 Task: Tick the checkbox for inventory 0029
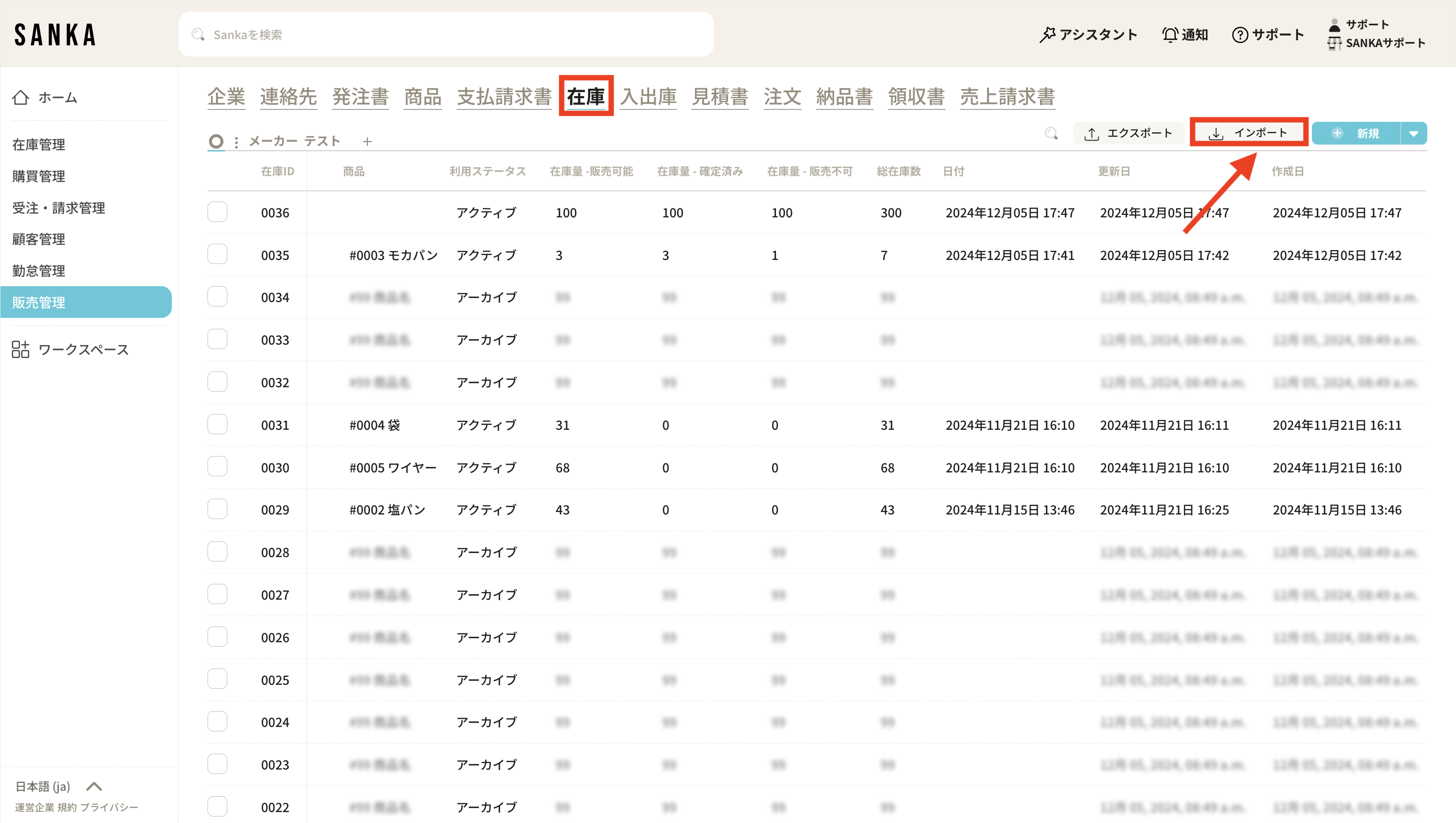coord(217,509)
